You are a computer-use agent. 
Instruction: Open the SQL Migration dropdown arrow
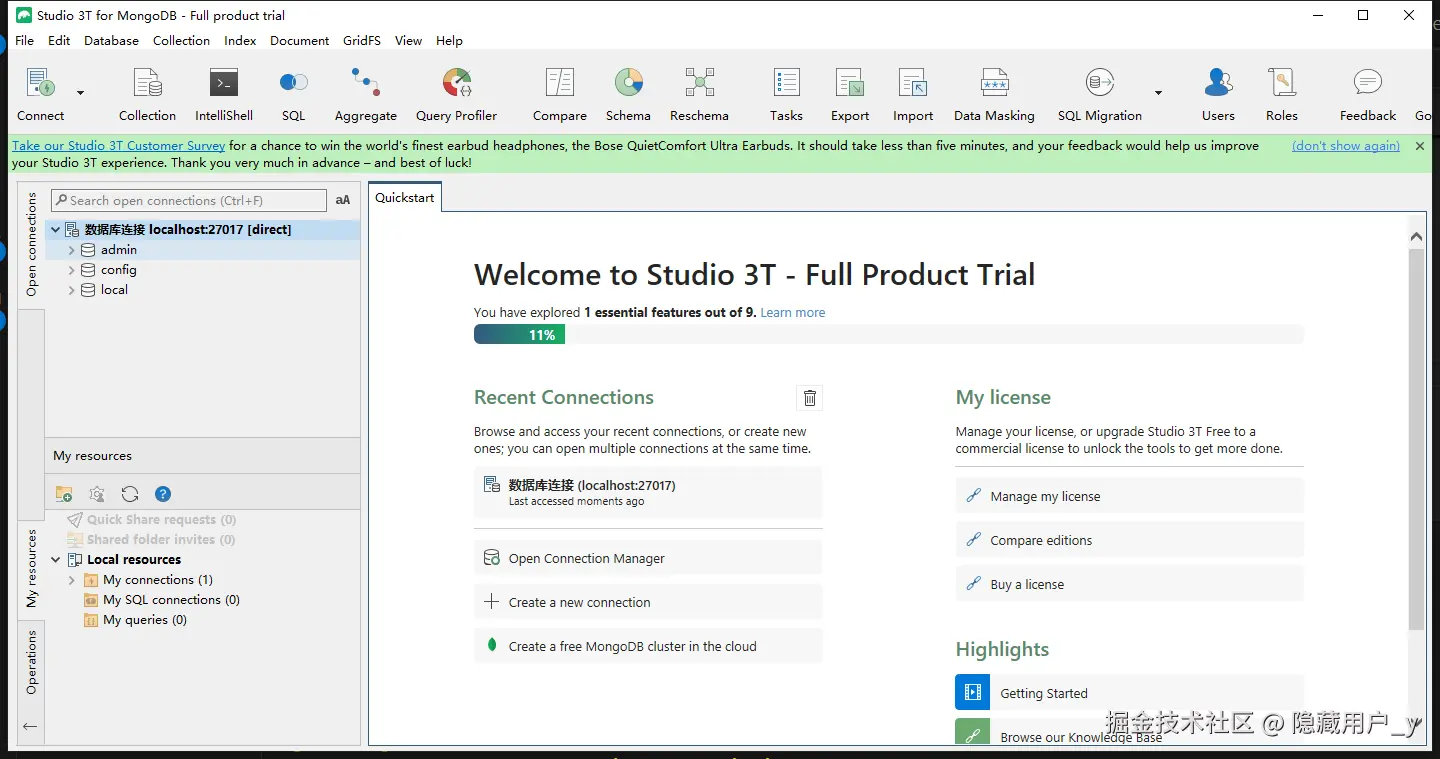point(1159,93)
